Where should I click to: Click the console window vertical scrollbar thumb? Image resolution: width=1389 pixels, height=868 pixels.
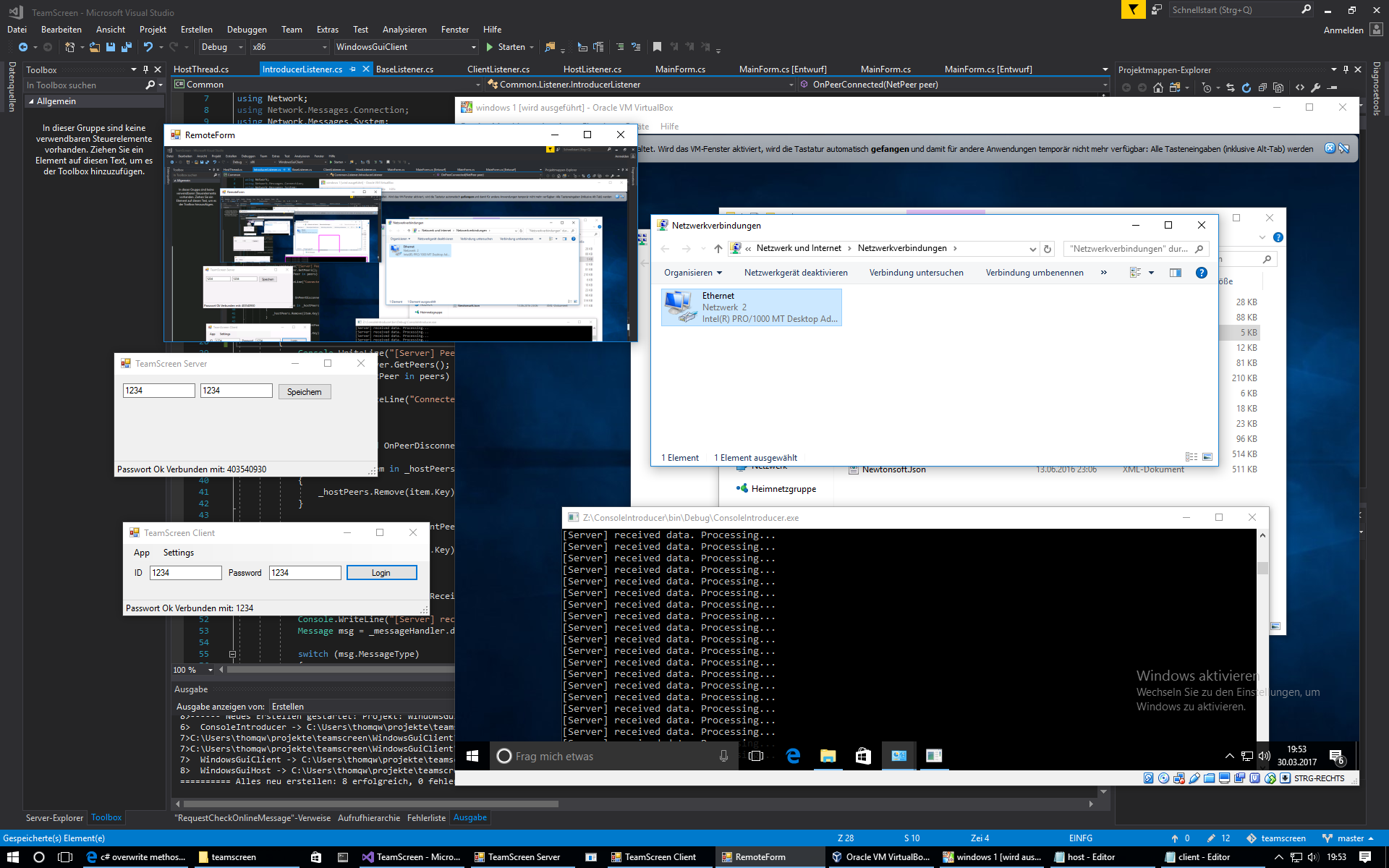[x=1262, y=569]
